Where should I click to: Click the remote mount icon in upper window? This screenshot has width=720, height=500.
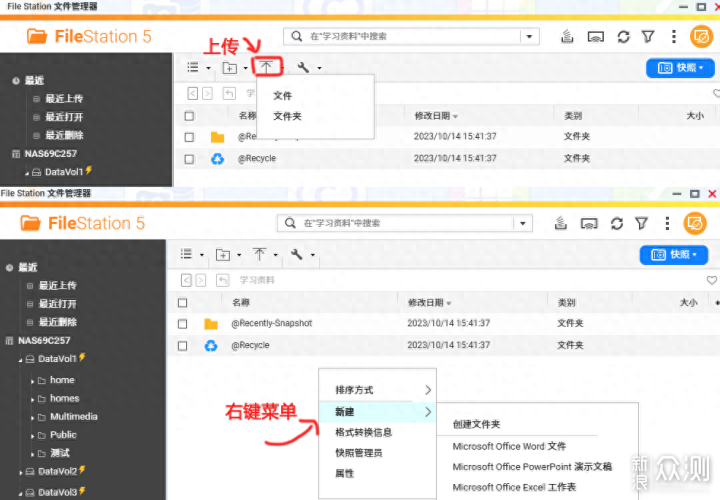[596, 37]
